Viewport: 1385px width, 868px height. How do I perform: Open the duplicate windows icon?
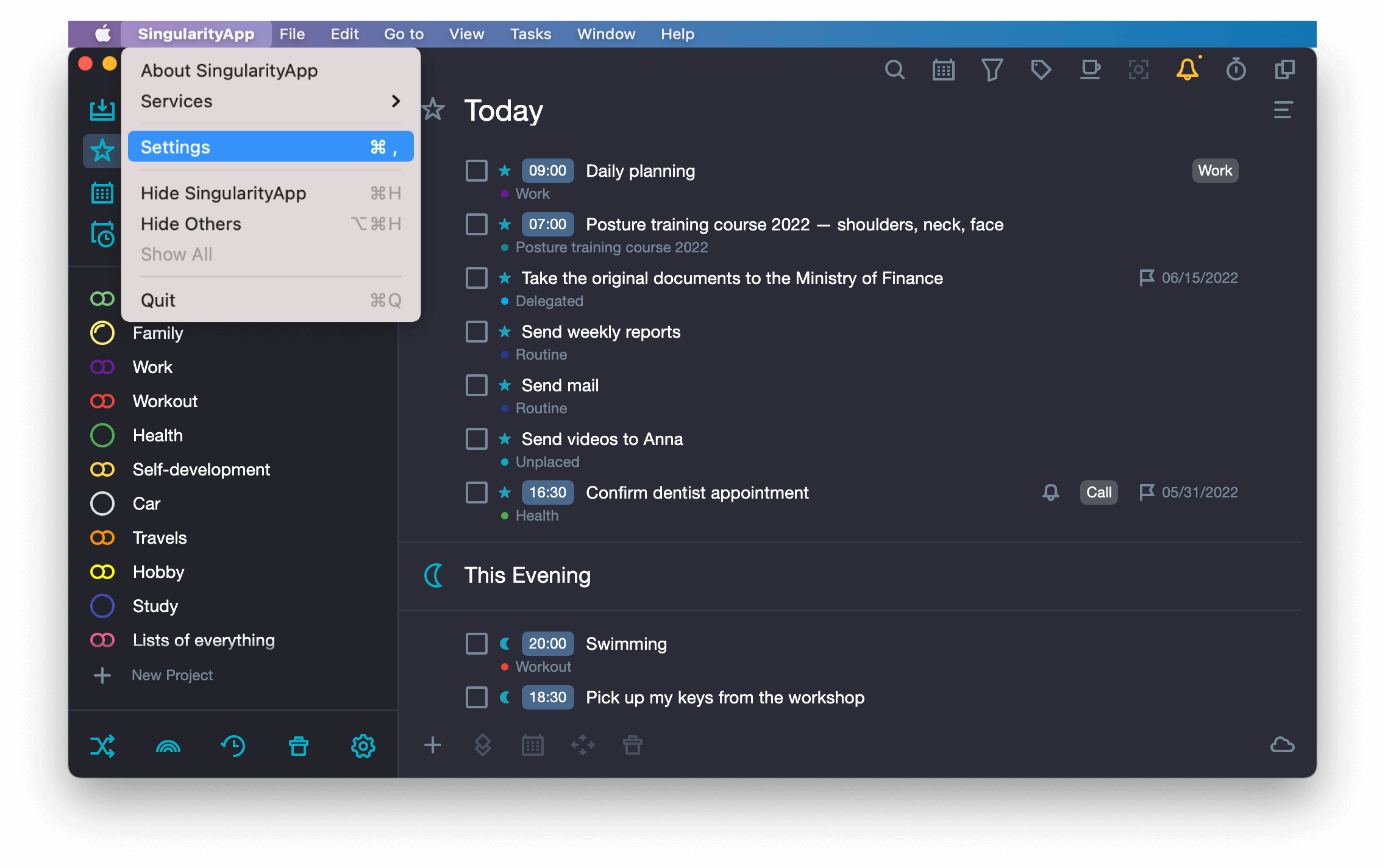[1284, 69]
